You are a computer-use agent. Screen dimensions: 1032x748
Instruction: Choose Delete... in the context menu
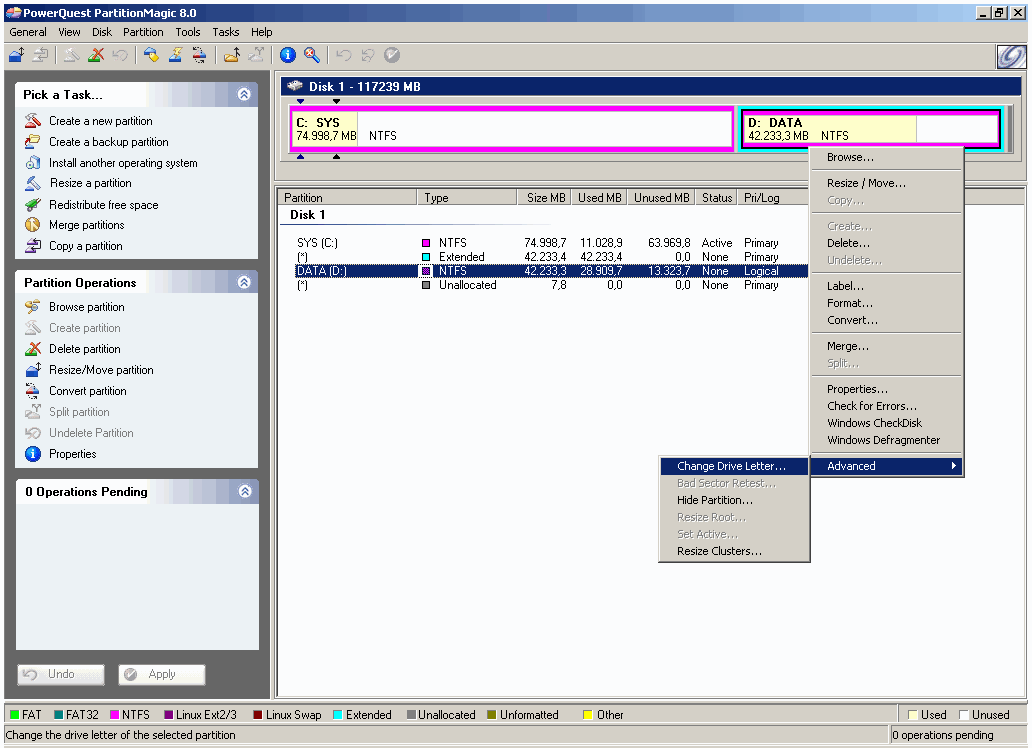click(x=887, y=243)
